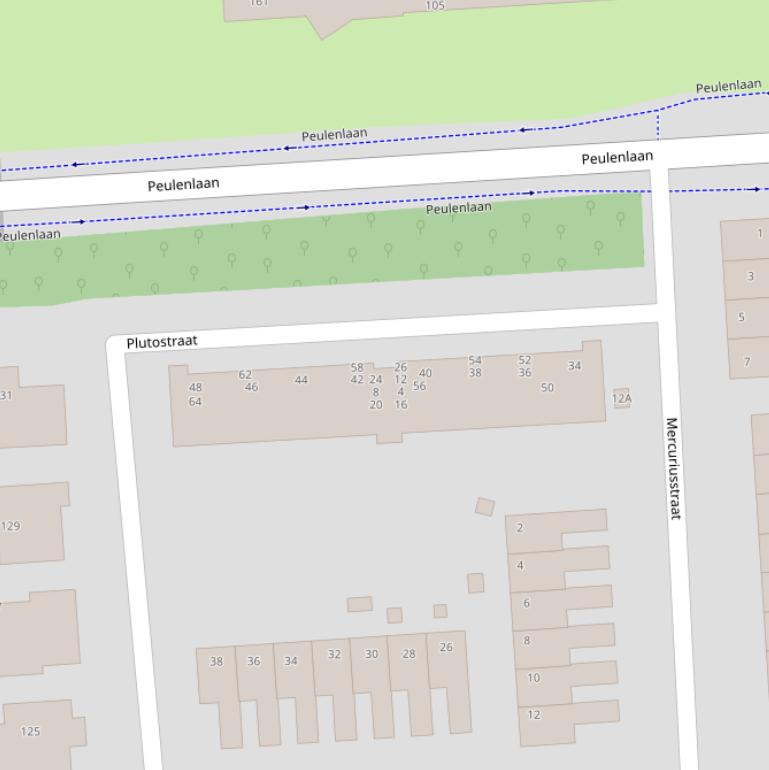This screenshot has height=770, width=769.
Task: Click house number 7 label
Action: [747, 362]
